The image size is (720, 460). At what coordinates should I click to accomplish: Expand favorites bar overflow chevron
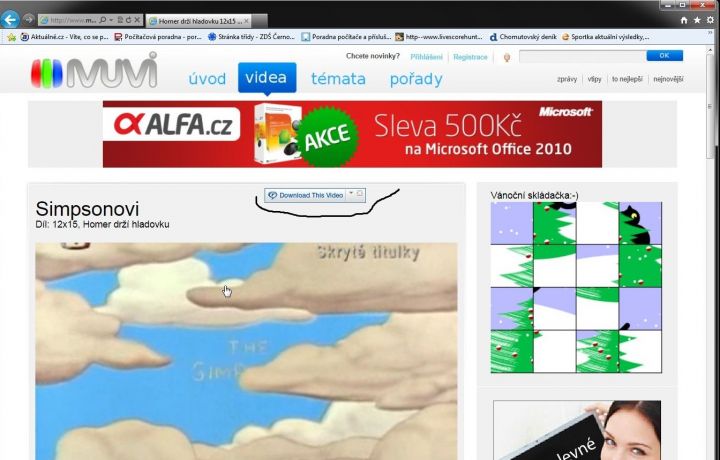pos(710,33)
